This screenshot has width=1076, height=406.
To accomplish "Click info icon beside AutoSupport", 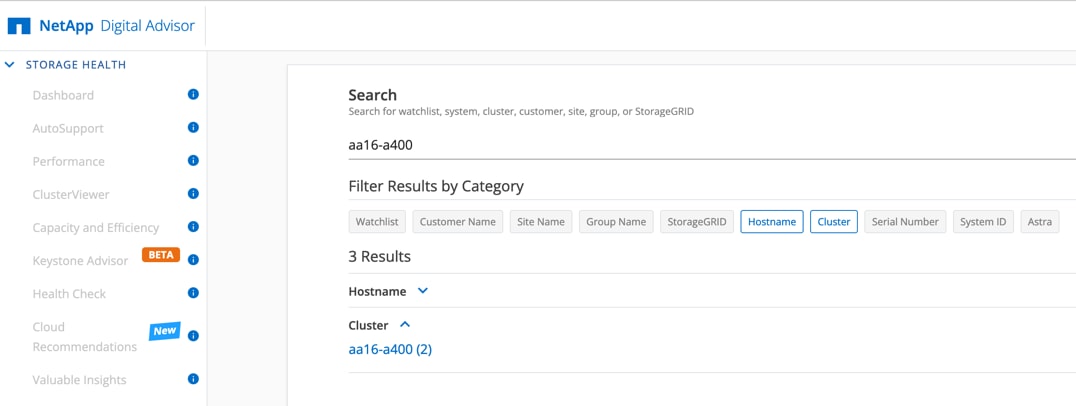I will 193,128.
